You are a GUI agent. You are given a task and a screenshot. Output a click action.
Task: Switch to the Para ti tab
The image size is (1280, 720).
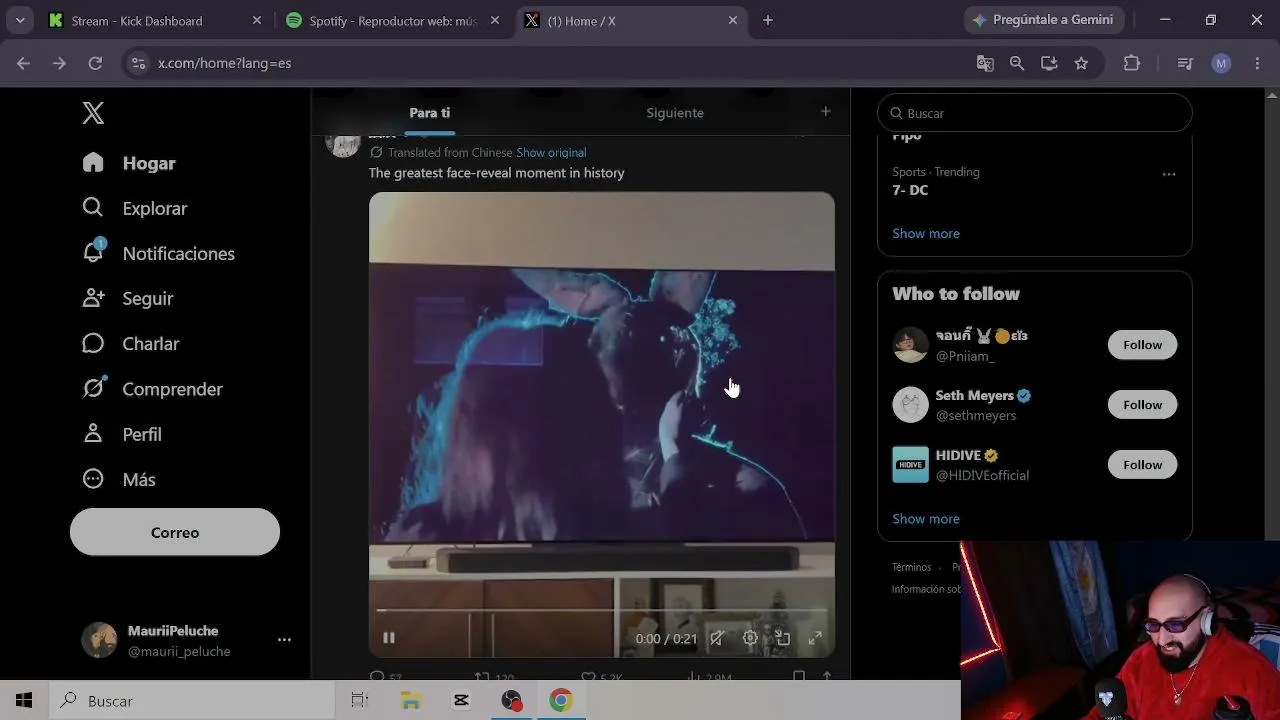click(430, 113)
